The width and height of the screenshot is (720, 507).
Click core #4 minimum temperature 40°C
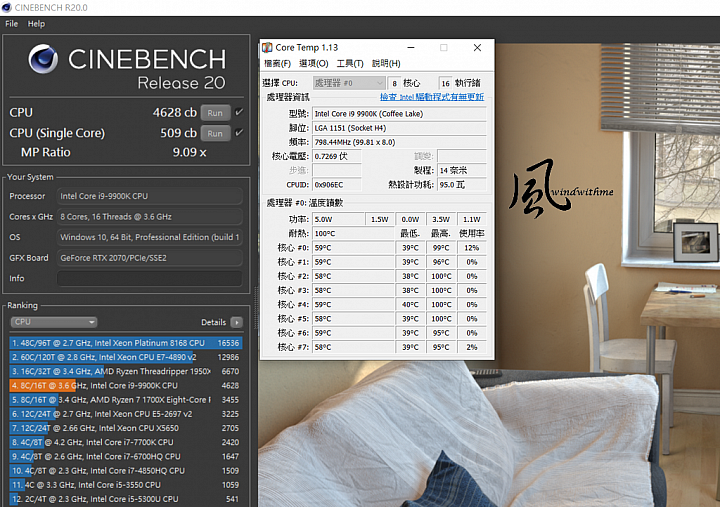pos(411,305)
